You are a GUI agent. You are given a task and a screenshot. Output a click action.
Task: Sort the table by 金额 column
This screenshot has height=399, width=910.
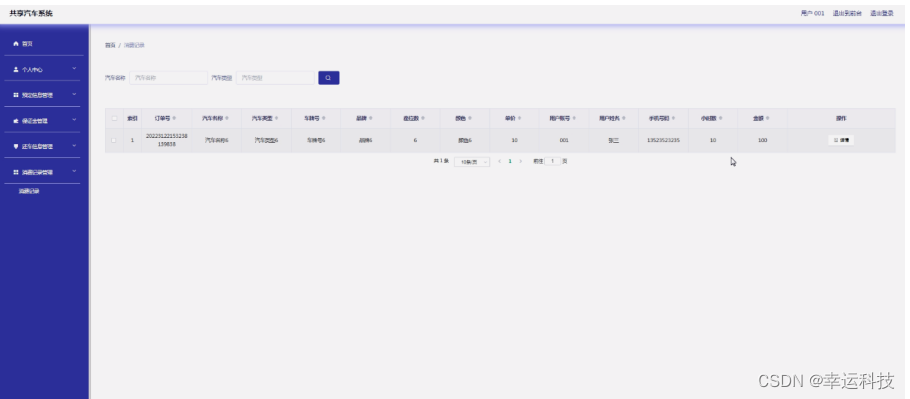pos(767,118)
